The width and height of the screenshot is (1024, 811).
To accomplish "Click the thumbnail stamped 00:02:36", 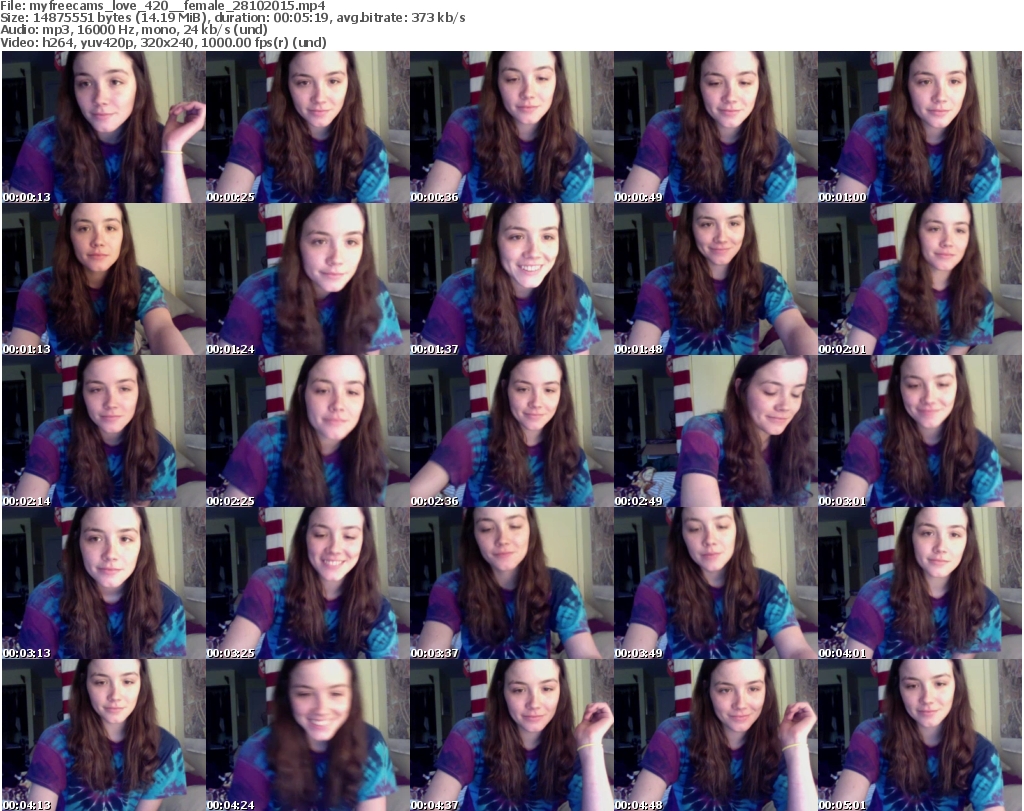I will pos(511,431).
